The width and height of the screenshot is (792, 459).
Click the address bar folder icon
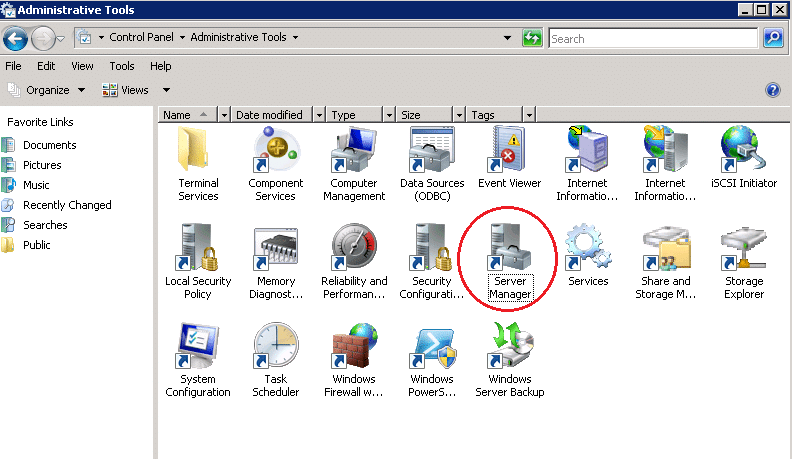(x=85, y=38)
